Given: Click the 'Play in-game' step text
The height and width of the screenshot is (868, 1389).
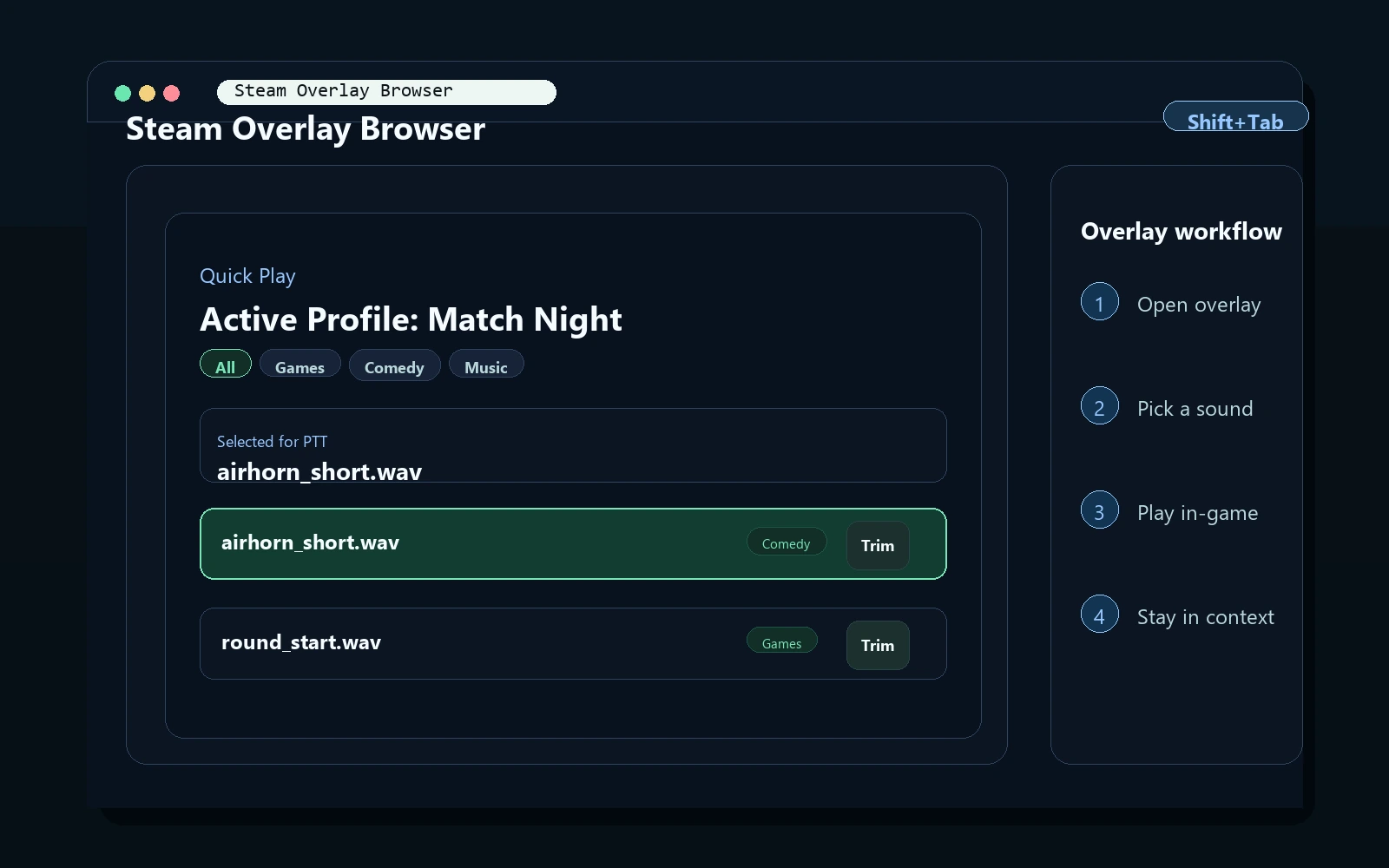Looking at the screenshot, I should tap(1198, 513).
